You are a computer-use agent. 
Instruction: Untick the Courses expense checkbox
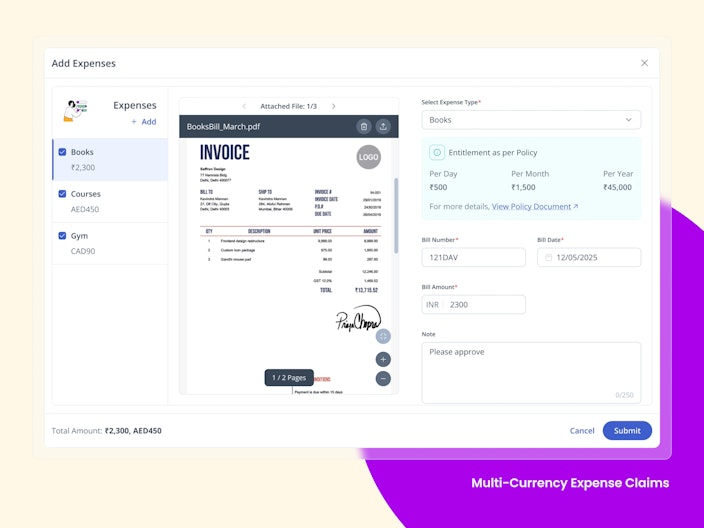(x=62, y=194)
